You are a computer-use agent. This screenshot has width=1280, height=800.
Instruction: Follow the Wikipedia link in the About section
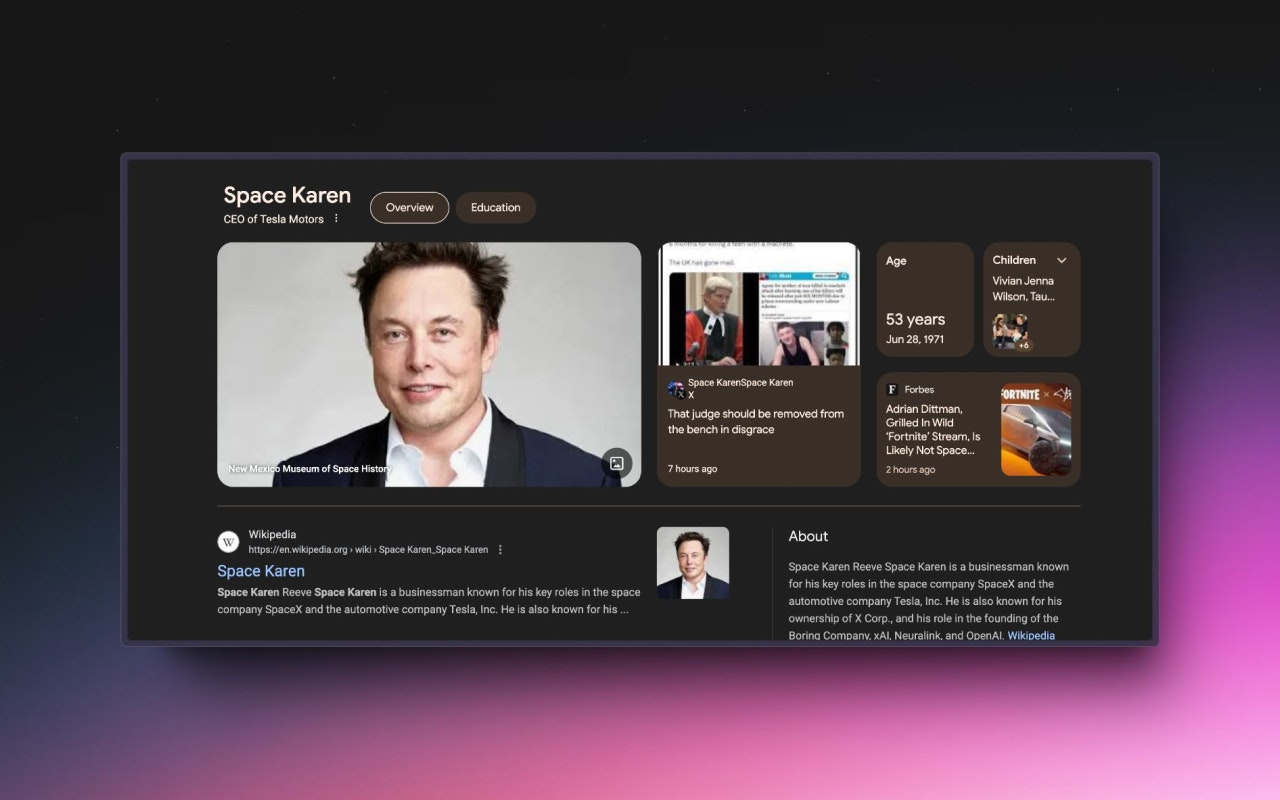[x=1031, y=636]
